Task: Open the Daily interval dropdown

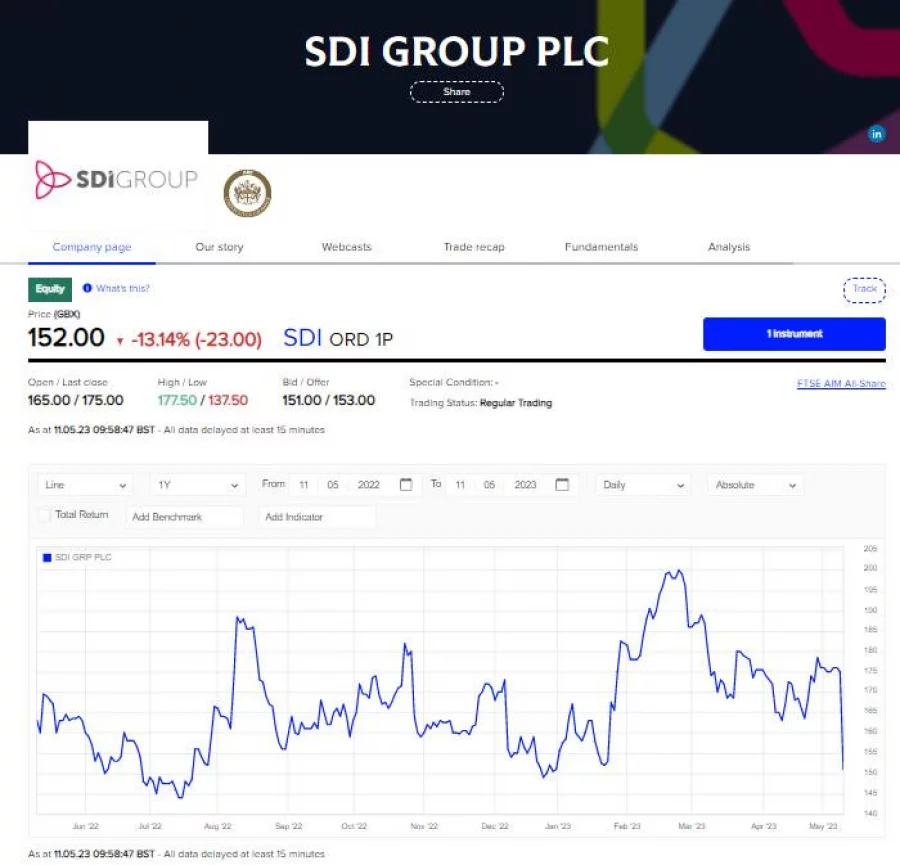Action: pos(643,485)
